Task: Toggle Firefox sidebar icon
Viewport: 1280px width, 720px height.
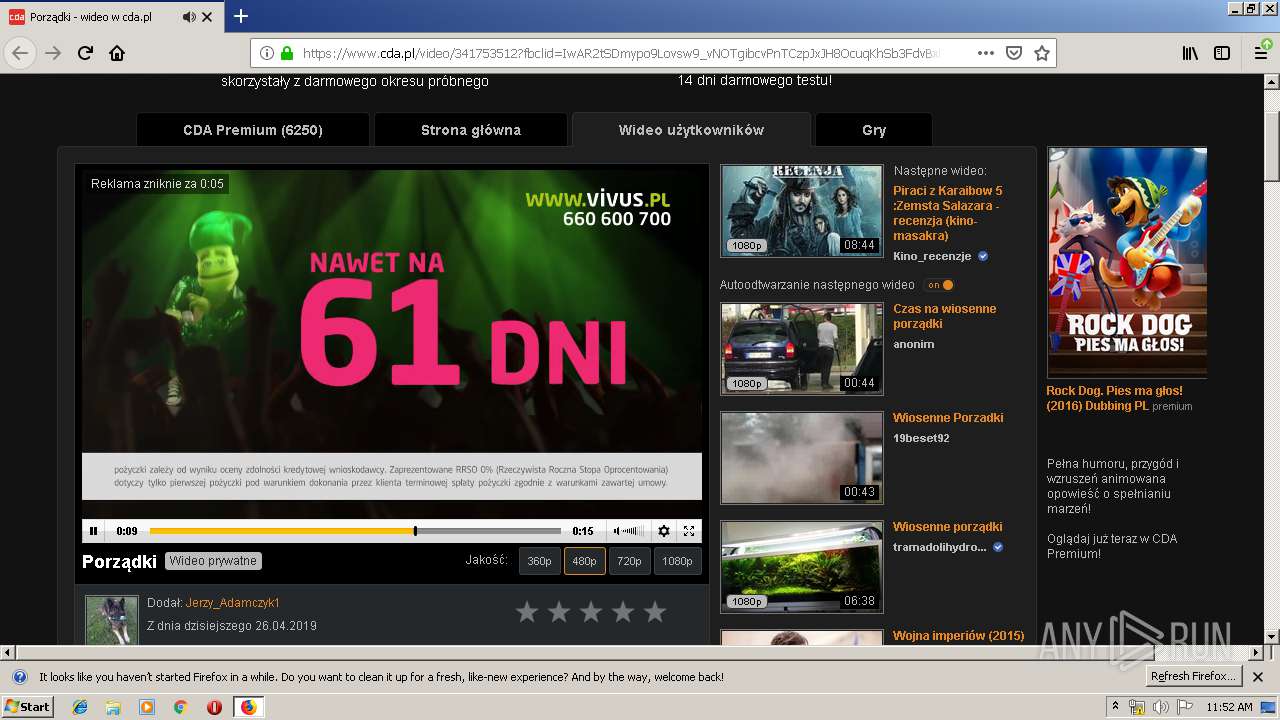Action: click(1222, 53)
